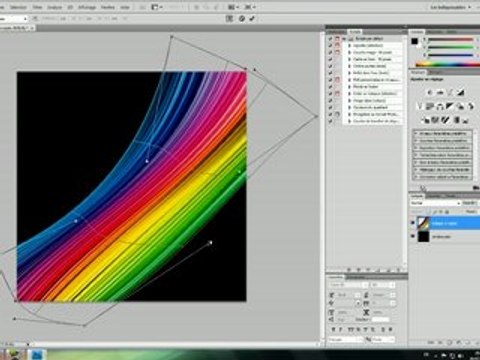
Task: Add a Vibrance adjustment
Action: coord(420,106)
